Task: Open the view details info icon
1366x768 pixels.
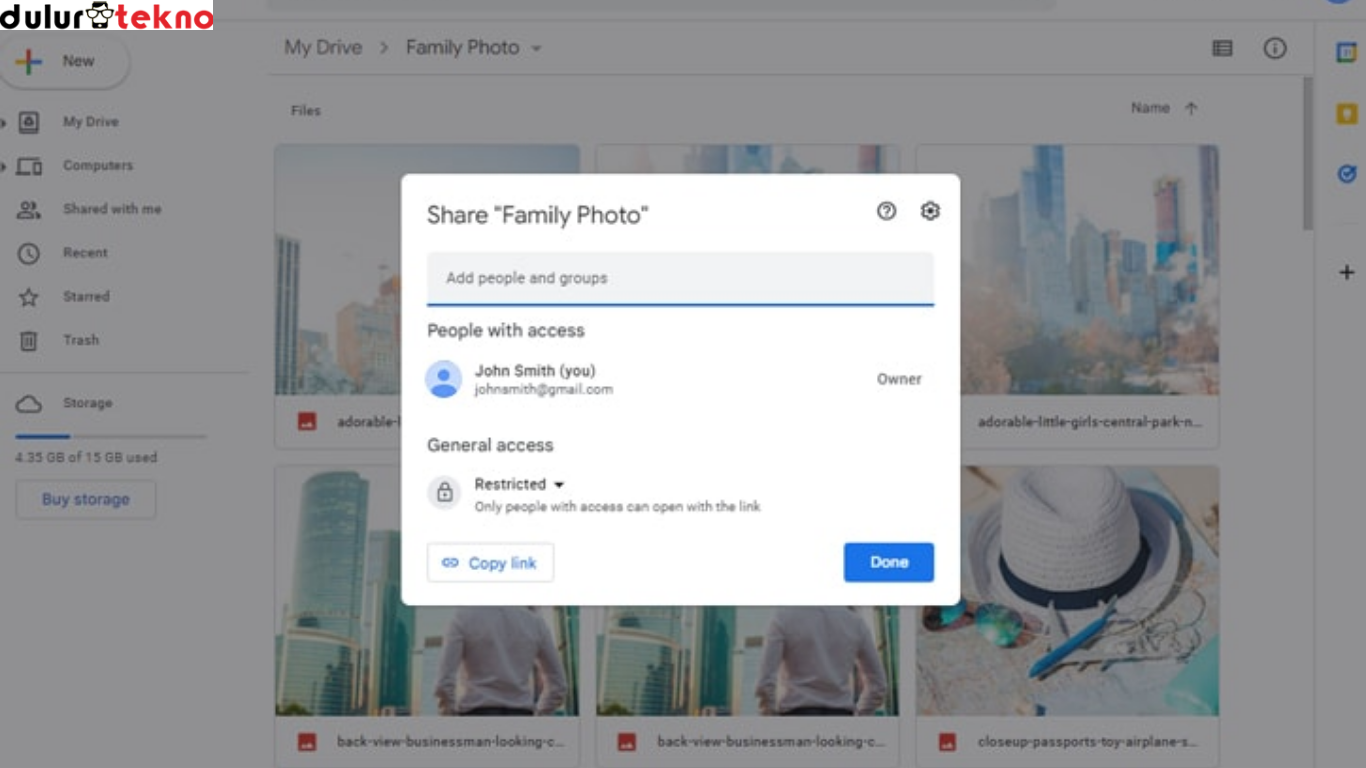Action: pyautogui.click(x=1275, y=48)
